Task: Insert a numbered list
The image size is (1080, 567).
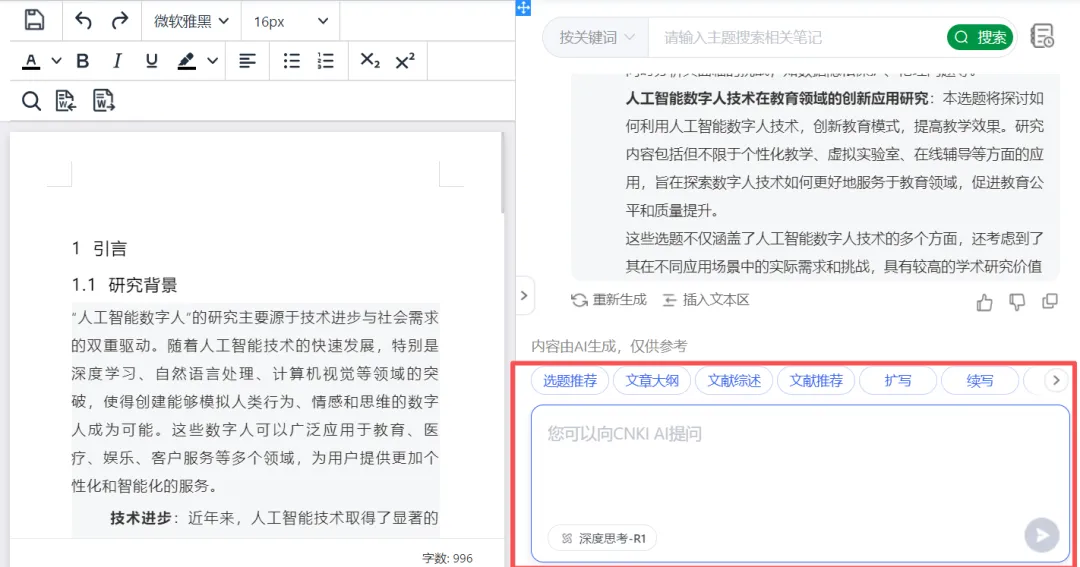Action: 325,61
